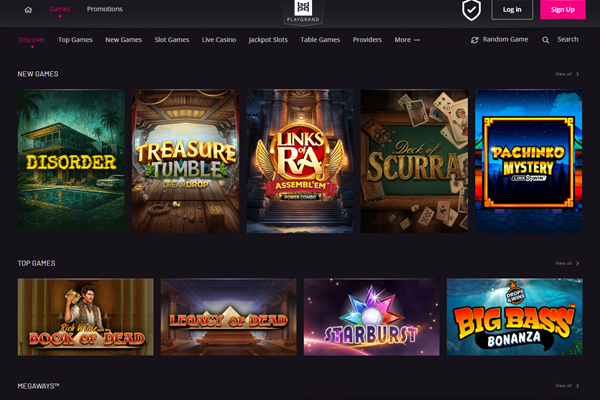Expand New Games chevron arrow

click(577, 74)
